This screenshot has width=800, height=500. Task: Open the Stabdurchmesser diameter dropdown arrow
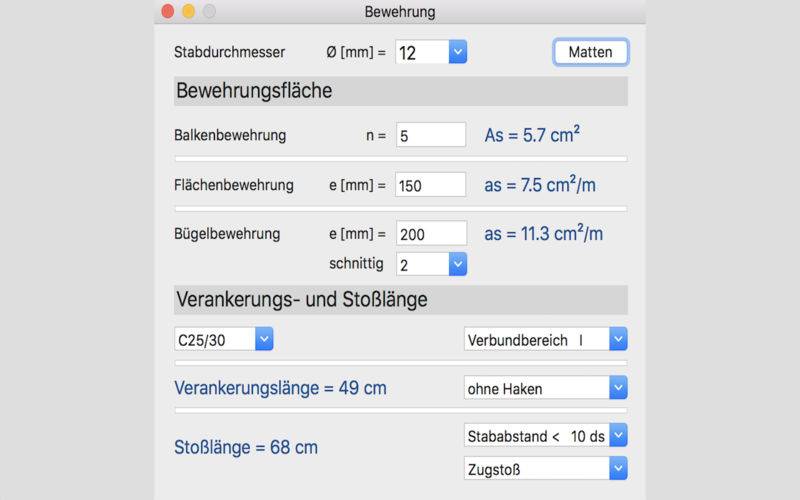(458, 52)
